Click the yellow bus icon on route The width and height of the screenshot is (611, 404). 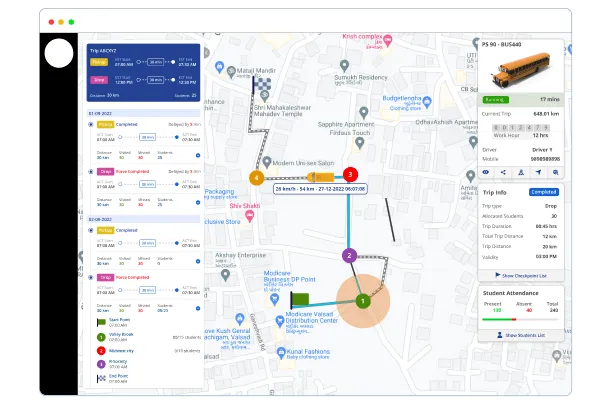pos(323,176)
